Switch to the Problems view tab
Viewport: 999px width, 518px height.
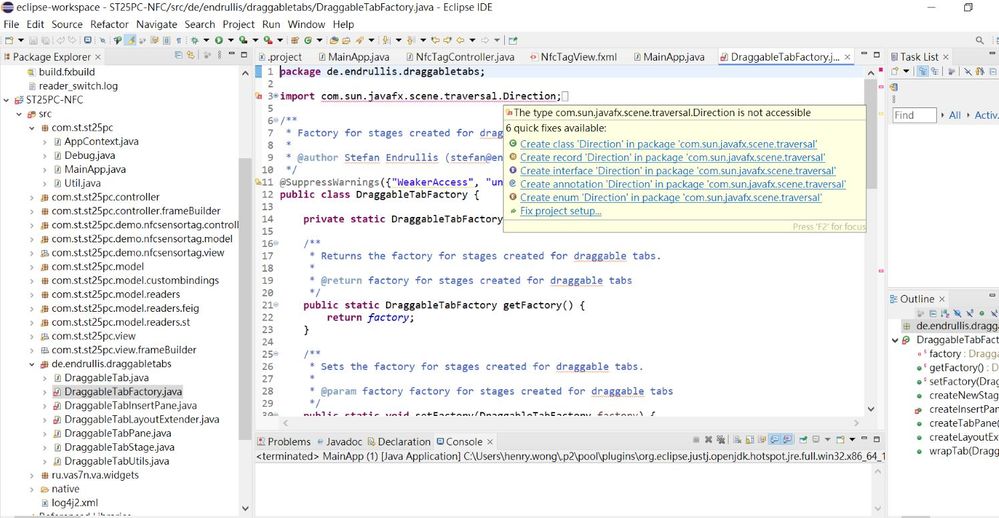[x=288, y=441]
